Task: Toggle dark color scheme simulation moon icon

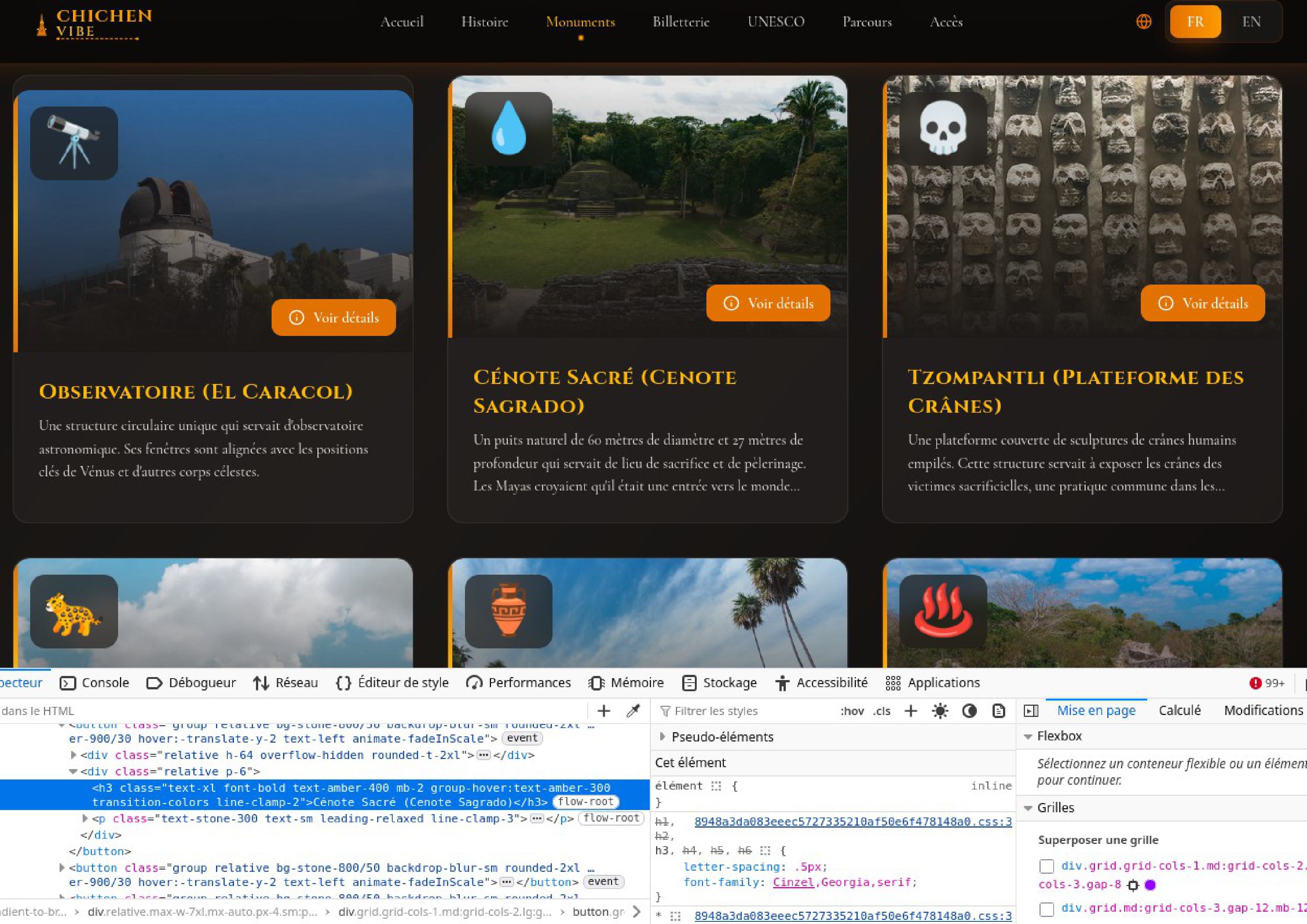Action: tap(969, 711)
